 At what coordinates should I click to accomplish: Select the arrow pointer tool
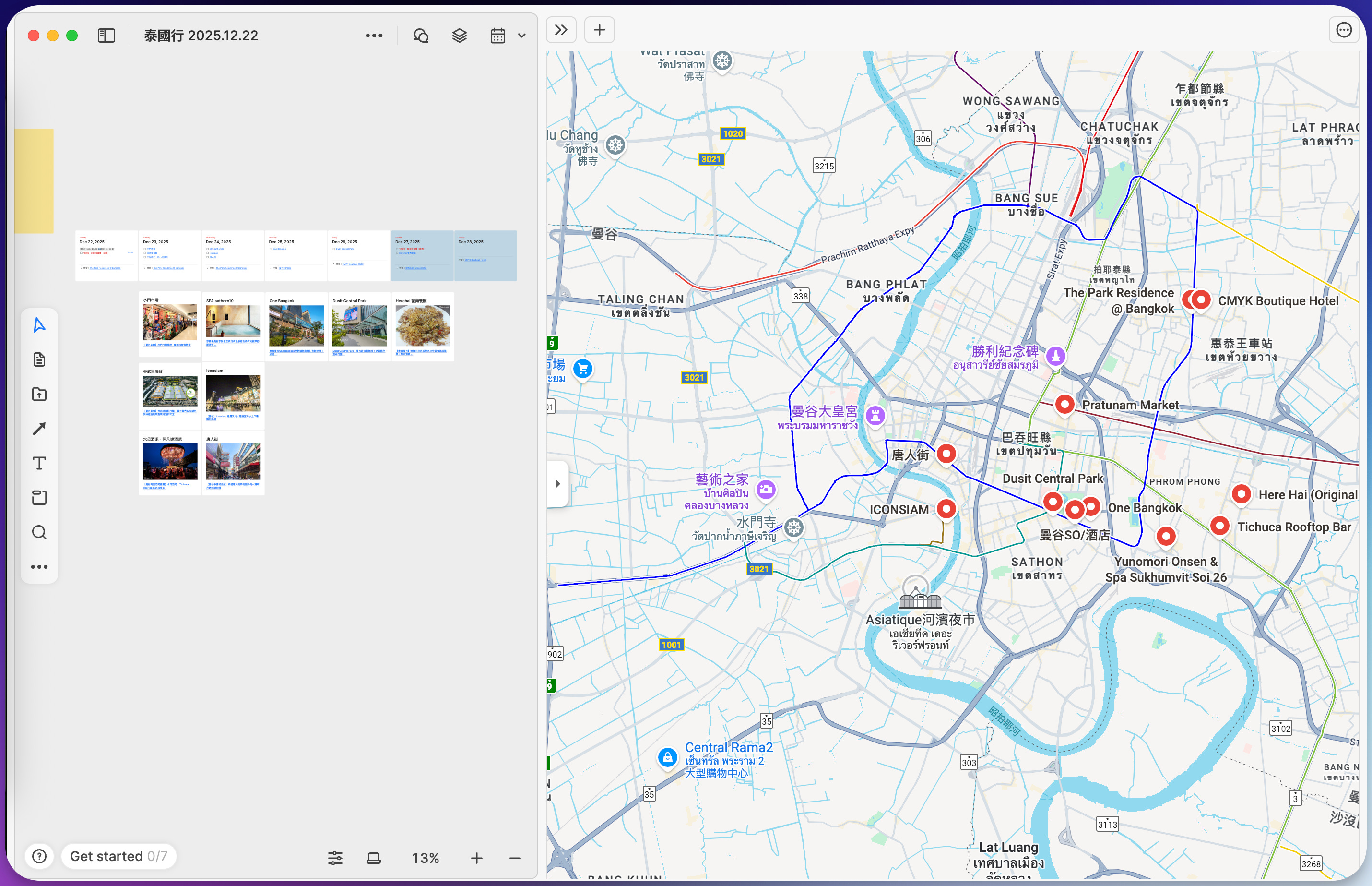coord(39,325)
